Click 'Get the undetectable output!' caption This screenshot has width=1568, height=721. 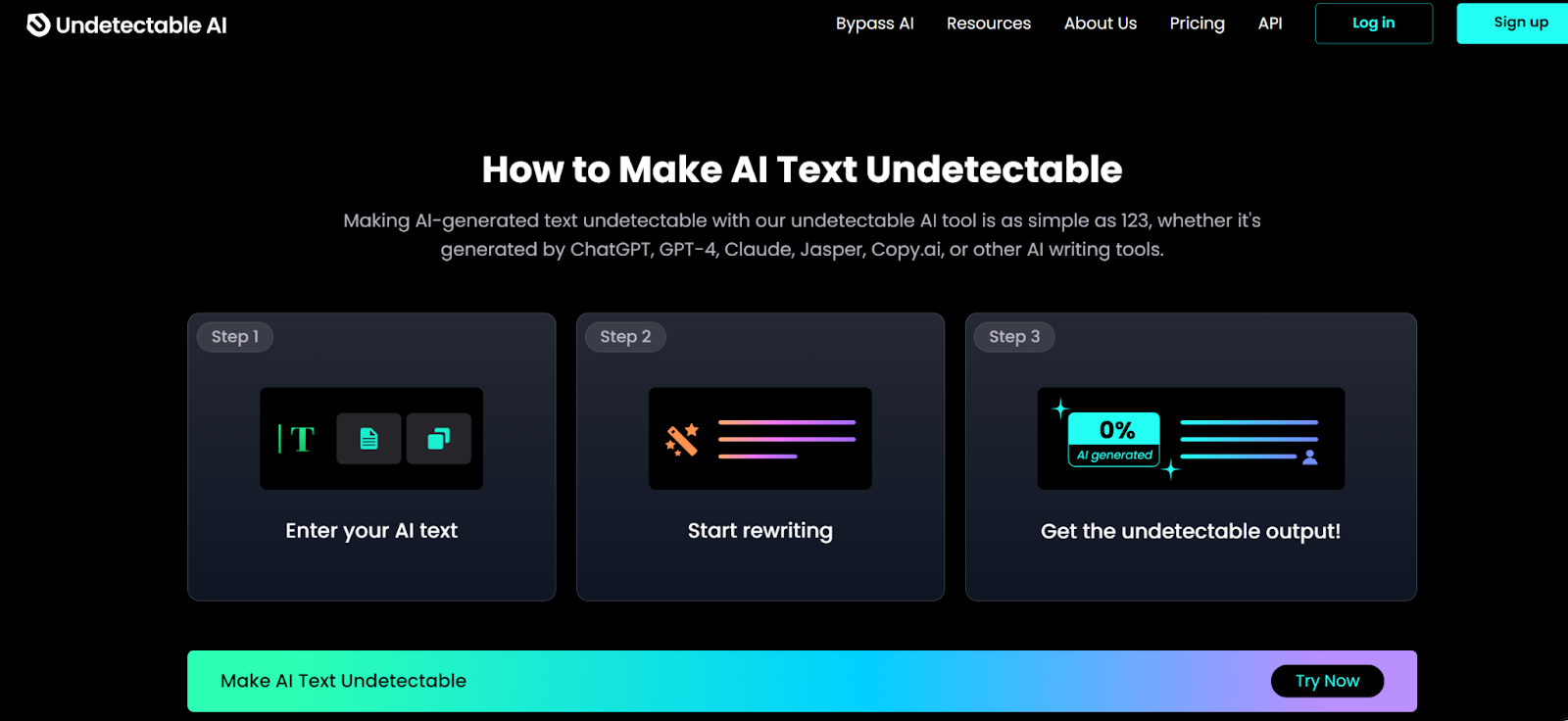pyautogui.click(x=1191, y=531)
